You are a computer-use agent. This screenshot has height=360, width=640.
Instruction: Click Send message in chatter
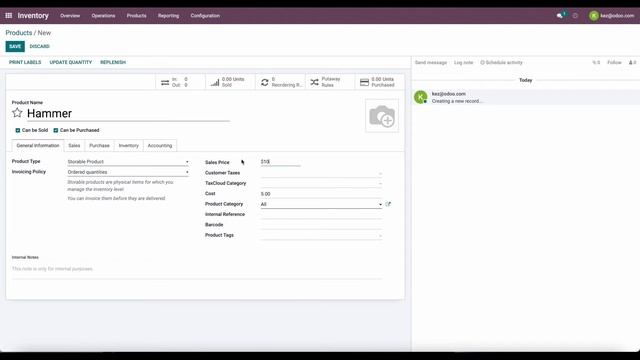coord(431,62)
